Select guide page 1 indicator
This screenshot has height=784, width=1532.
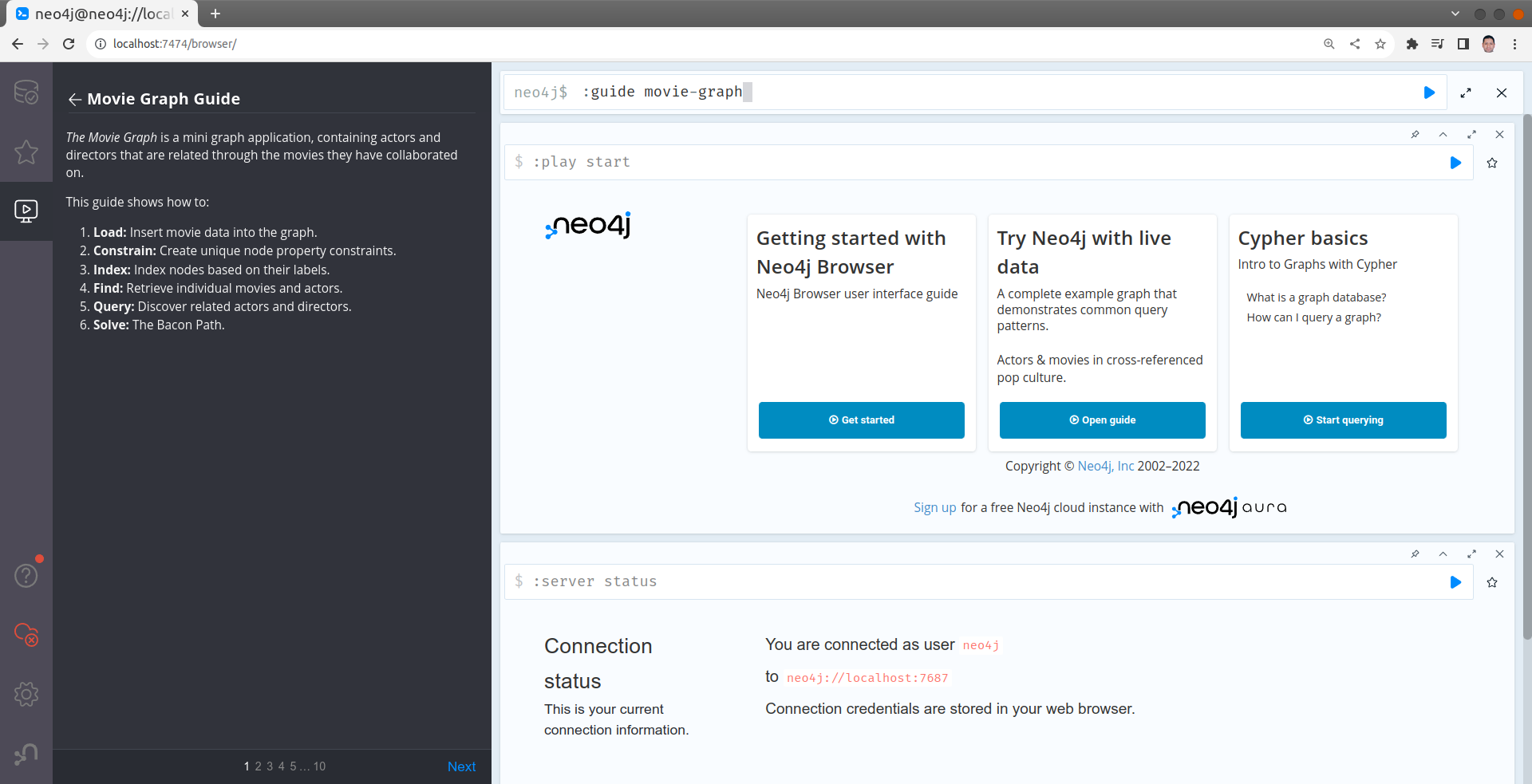click(247, 766)
